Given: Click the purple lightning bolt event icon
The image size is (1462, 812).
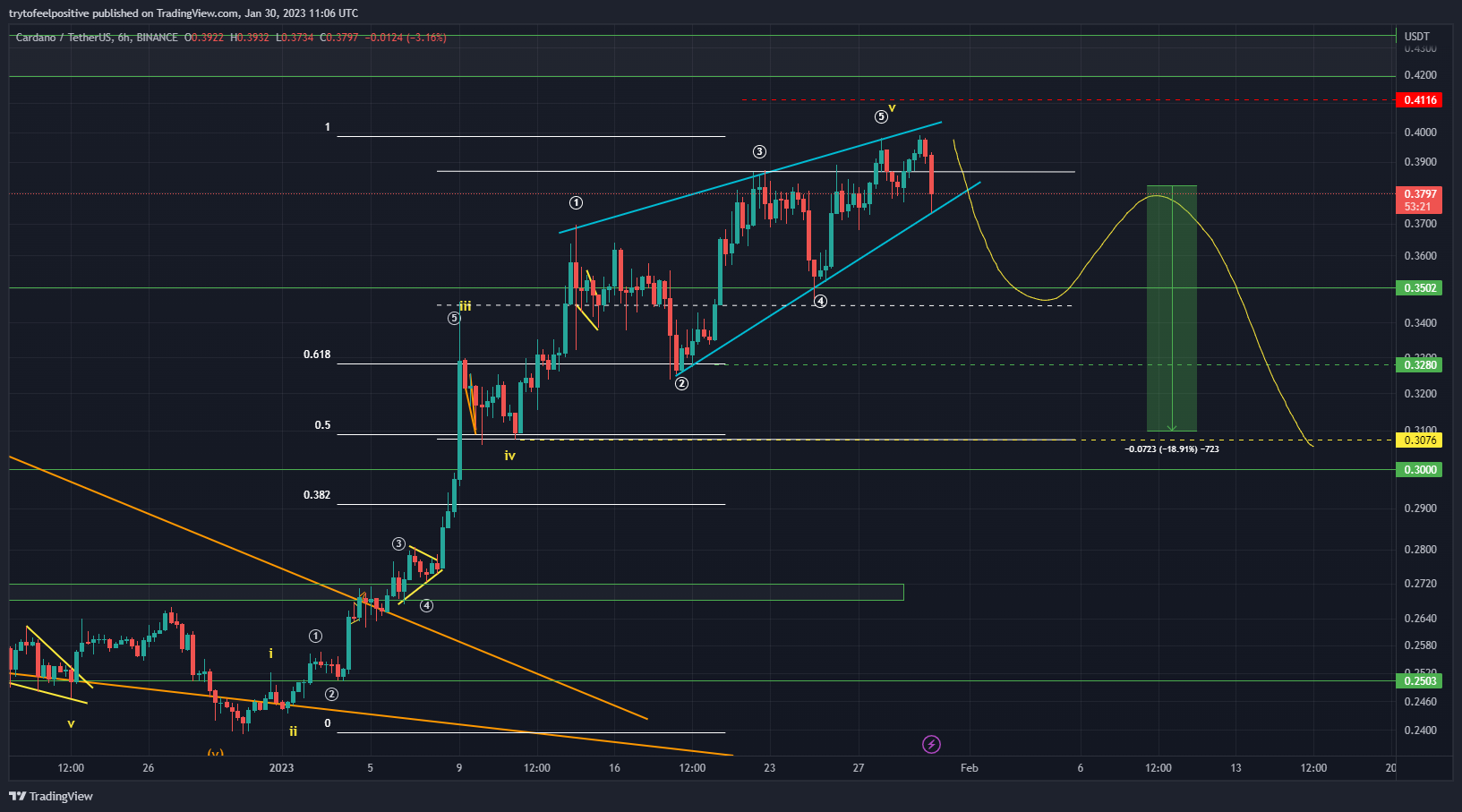Looking at the screenshot, I should 931,744.
